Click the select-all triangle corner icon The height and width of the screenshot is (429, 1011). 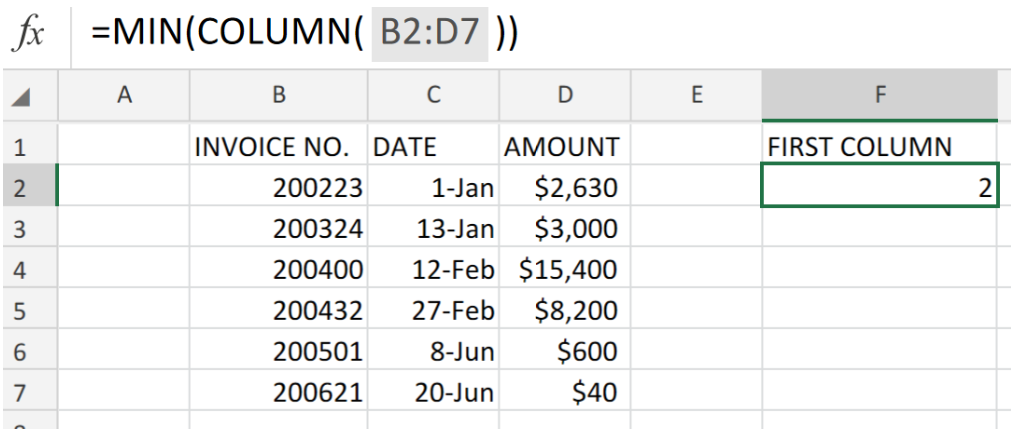(22, 98)
